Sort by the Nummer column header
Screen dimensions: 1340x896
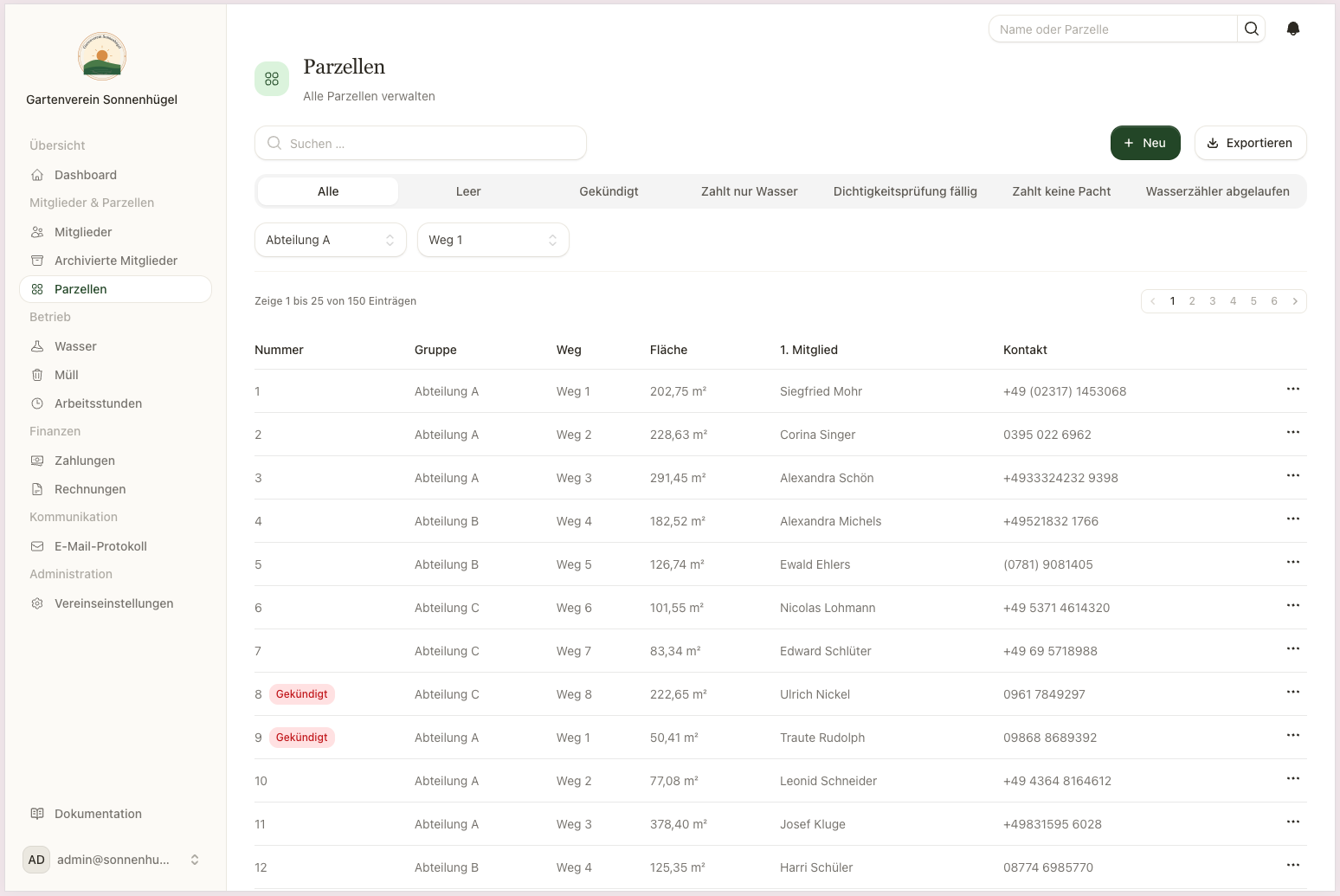(x=279, y=350)
